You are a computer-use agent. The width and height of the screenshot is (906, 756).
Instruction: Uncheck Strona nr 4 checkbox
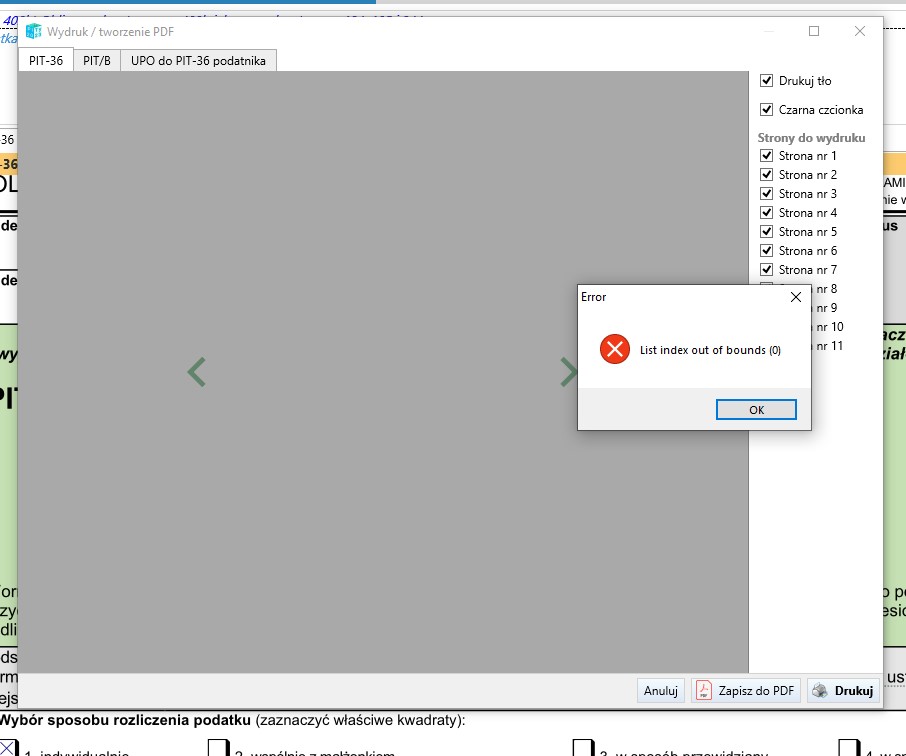[x=767, y=213]
